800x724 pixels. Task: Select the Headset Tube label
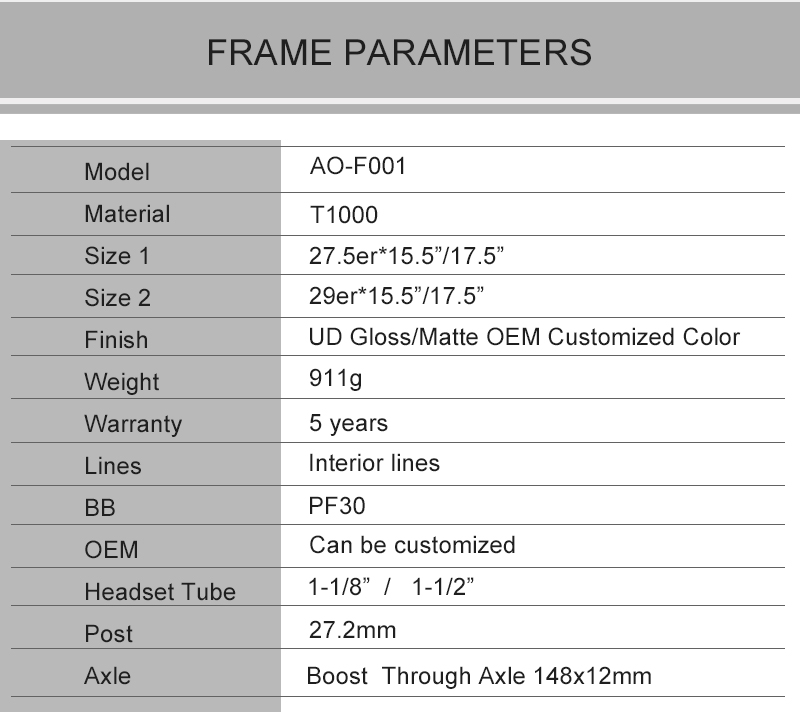click(160, 592)
